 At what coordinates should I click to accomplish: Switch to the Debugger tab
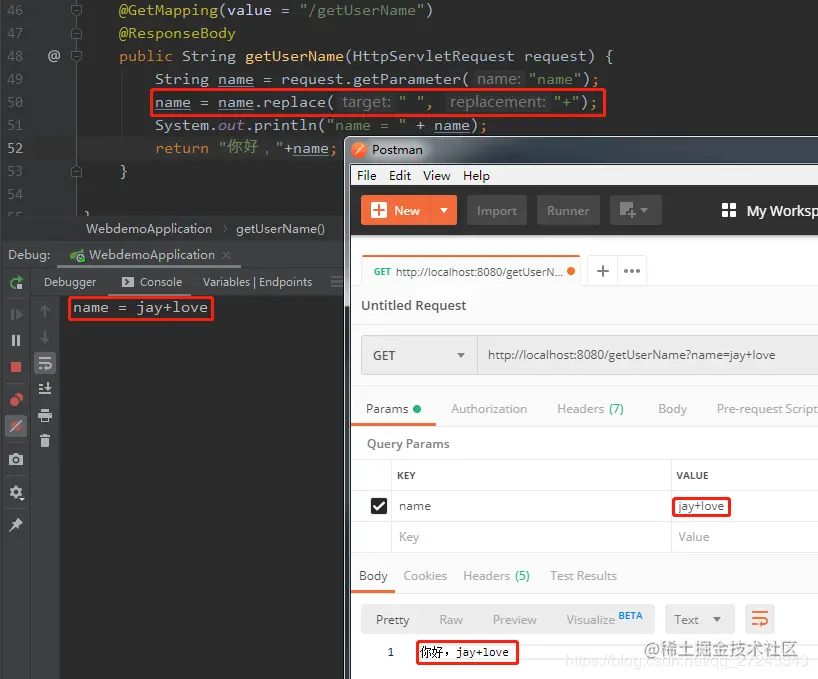pos(70,282)
